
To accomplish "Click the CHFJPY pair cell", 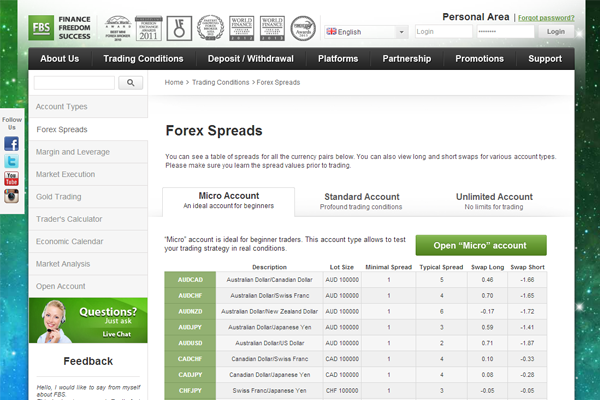I will coord(190,391).
